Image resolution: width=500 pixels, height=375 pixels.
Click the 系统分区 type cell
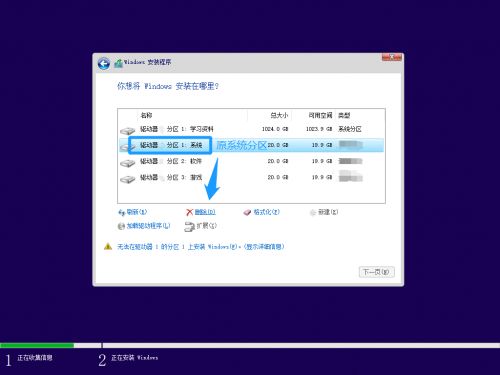point(350,129)
